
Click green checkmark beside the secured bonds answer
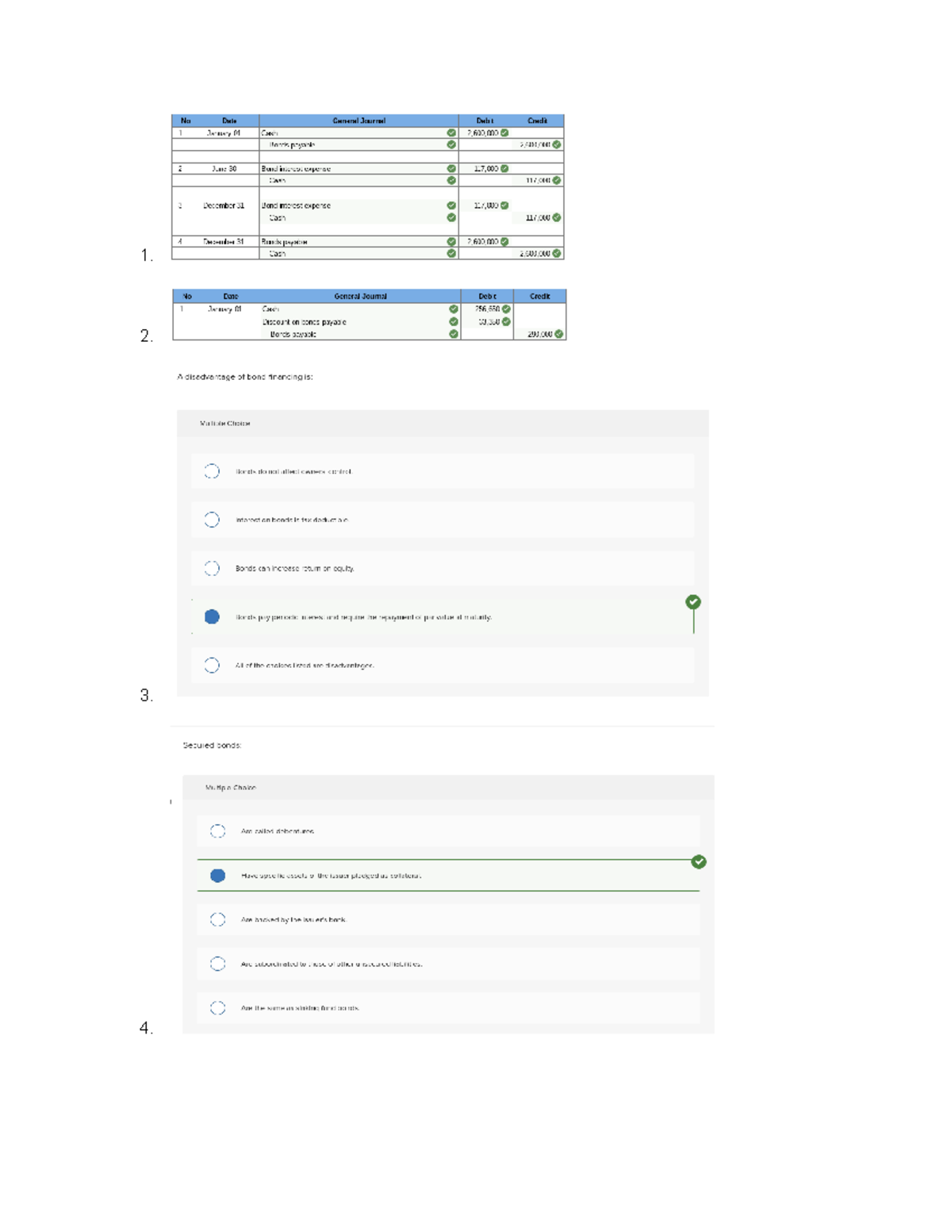coord(699,862)
